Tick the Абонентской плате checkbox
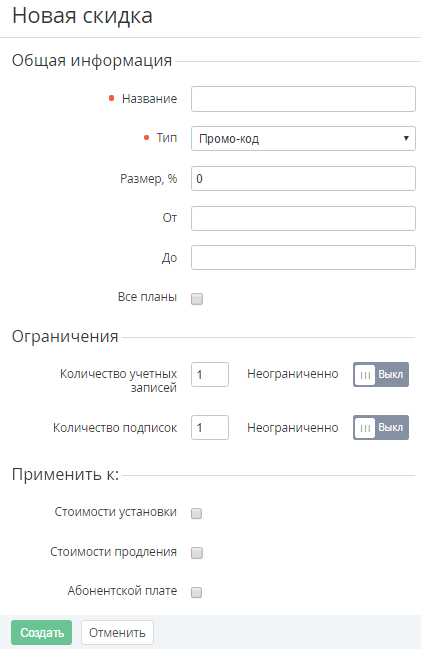This screenshot has height=651, width=424. tap(196, 592)
